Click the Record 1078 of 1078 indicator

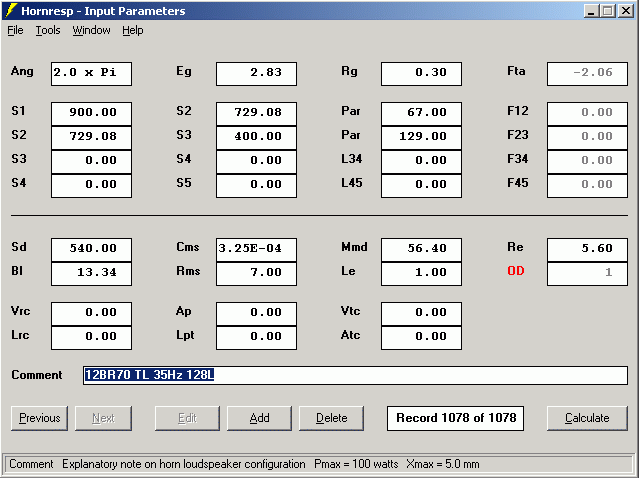[x=456, y=418]
